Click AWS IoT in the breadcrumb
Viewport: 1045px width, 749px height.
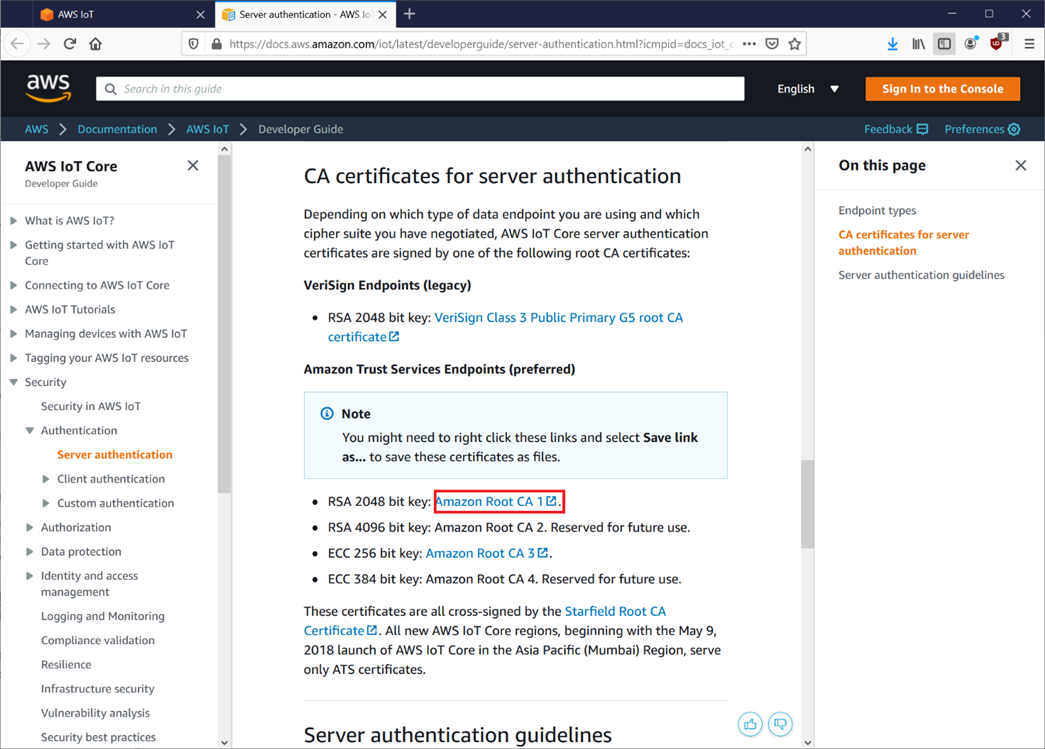(207, 129)
